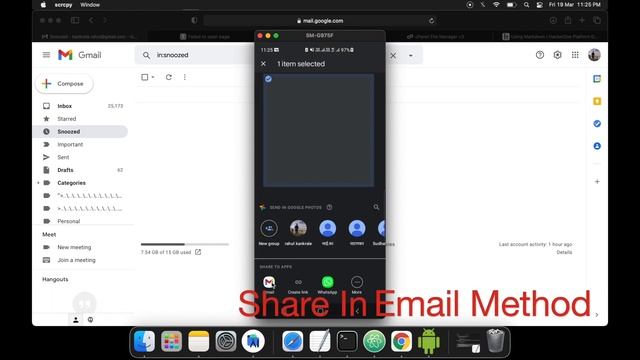Toggle select-all checkbox in Gmail toolbar
640x360 pixels.
[x=144, y=77]
